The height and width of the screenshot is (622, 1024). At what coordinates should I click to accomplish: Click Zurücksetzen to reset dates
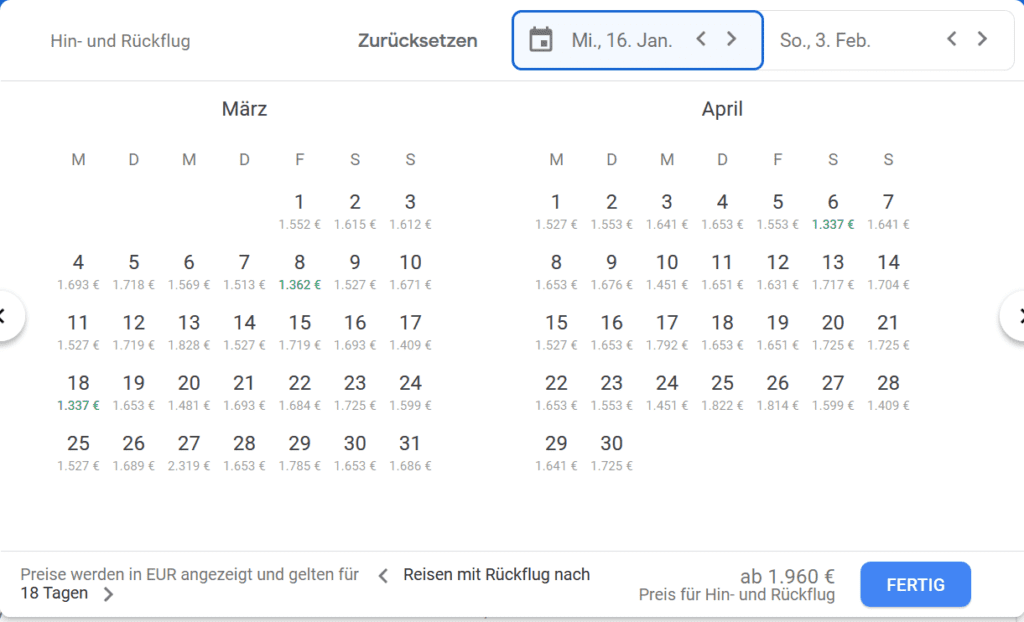coord(417,41)
